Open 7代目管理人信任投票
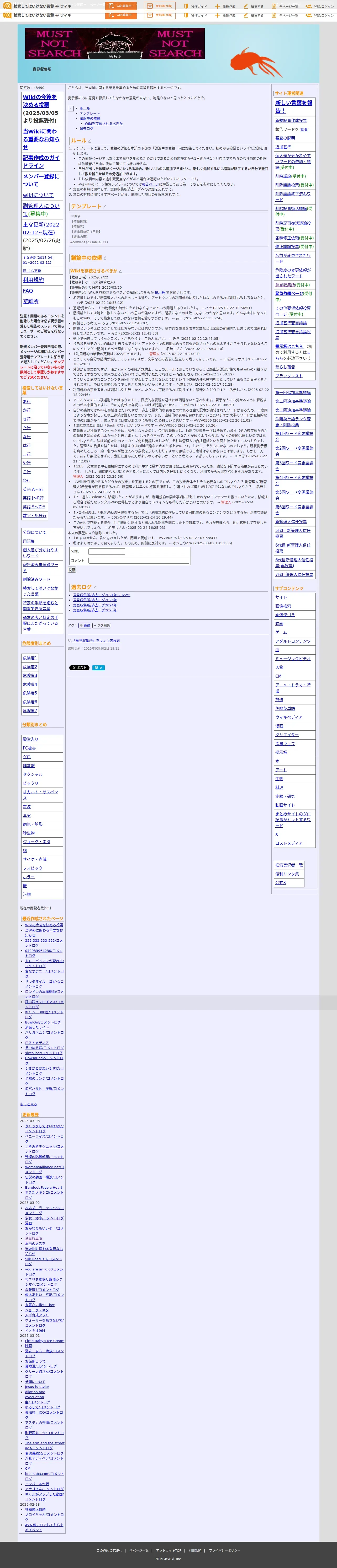This screenshot has height=1568, width=337. click(x=294, y=575)
